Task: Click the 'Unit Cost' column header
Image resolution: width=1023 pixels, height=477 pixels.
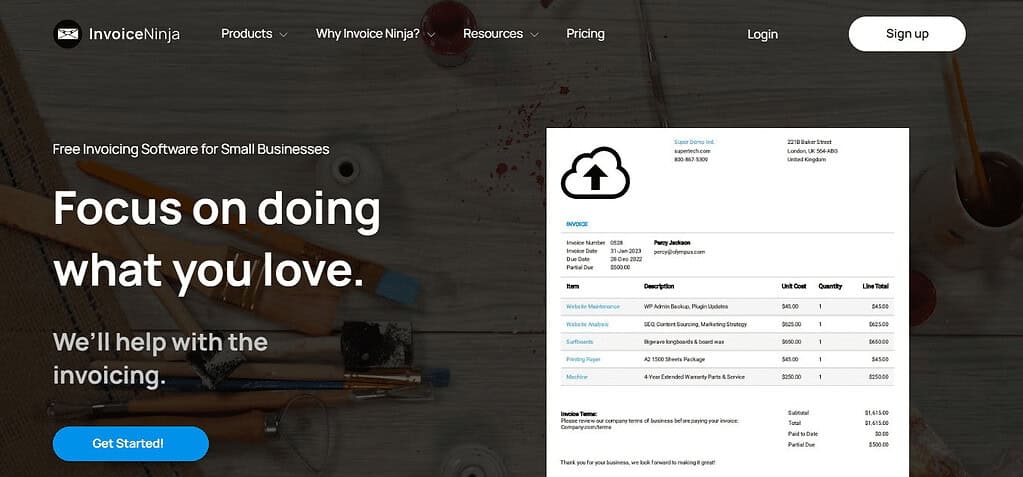Action: (x=794, y=286)
